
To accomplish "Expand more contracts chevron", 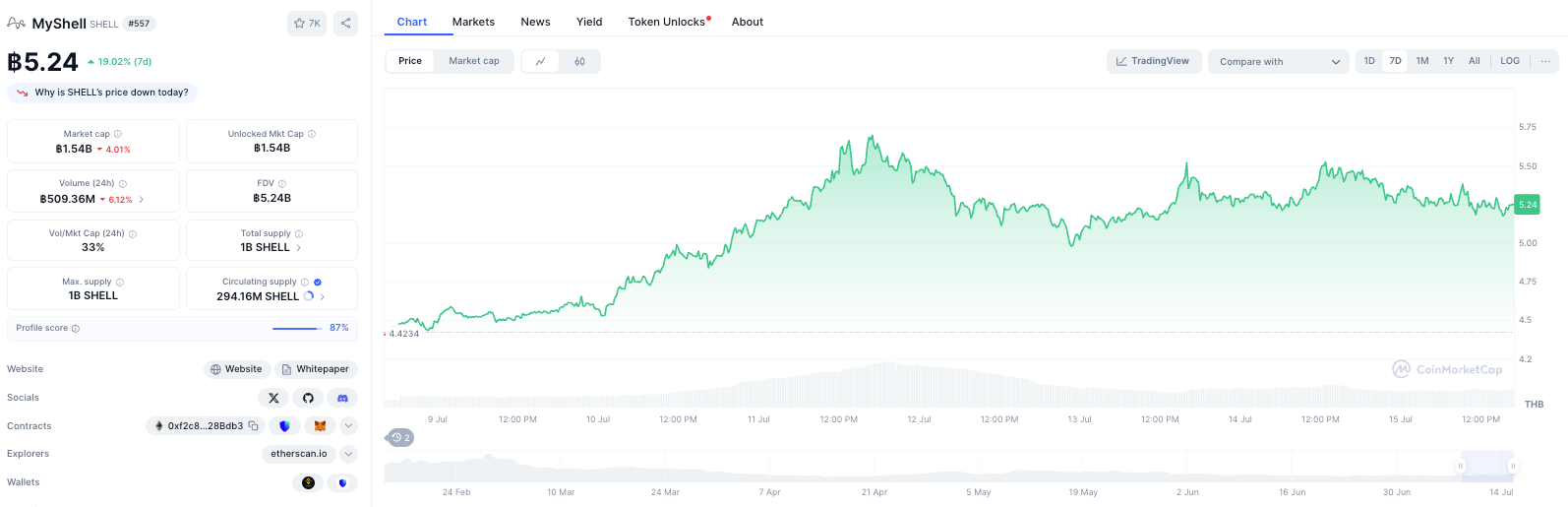I will coord(348,426).
